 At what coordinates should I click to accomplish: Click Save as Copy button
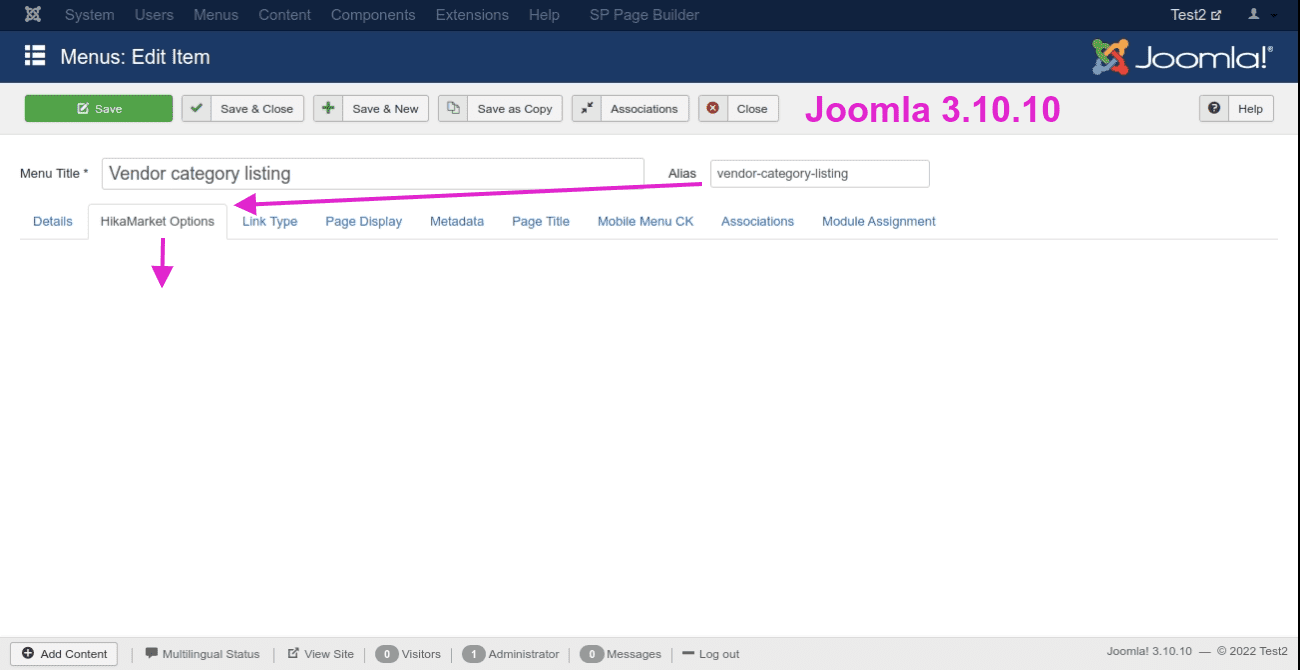[501, 109]
